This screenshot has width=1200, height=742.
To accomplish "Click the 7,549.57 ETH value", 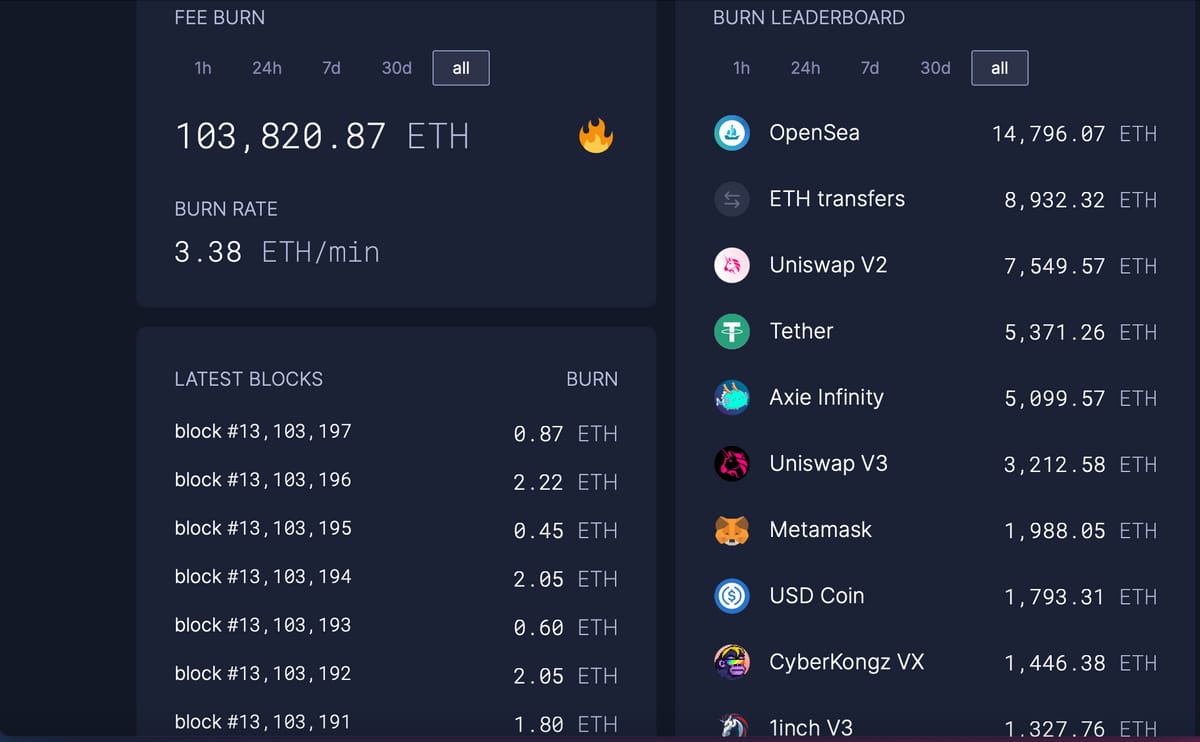I will point(1080,266).
